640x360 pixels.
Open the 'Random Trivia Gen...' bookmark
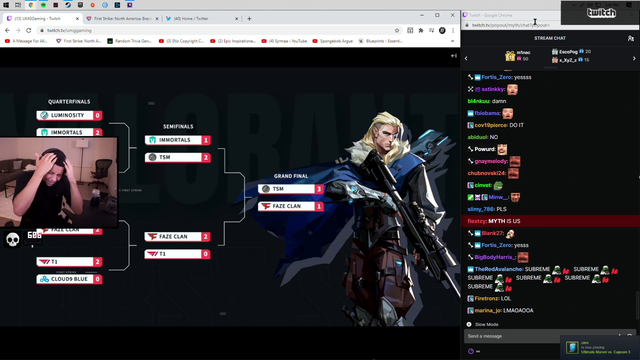click(129, 41)
